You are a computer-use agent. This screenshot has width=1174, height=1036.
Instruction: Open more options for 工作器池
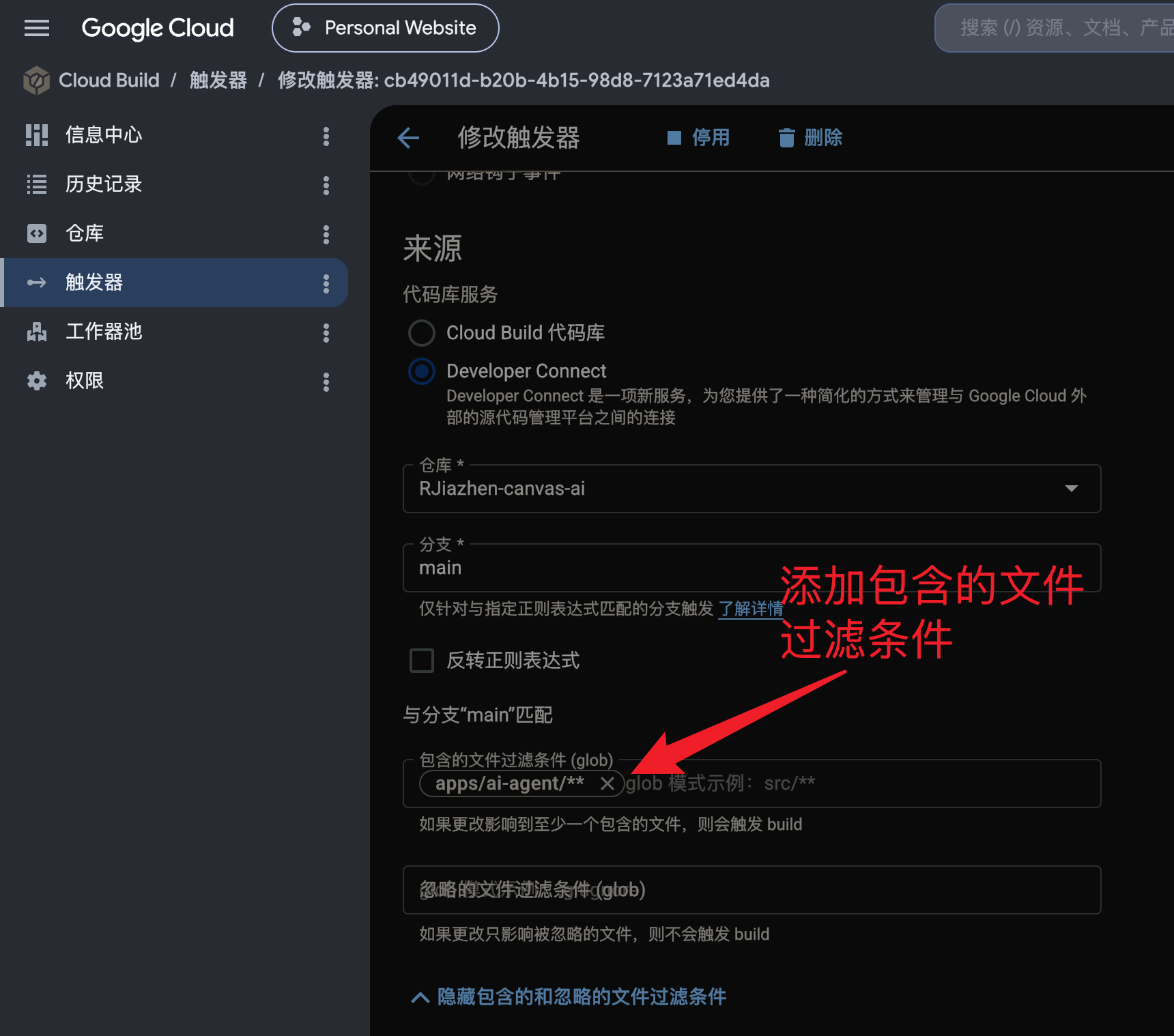pyautogui.click(x=326, y=333)
